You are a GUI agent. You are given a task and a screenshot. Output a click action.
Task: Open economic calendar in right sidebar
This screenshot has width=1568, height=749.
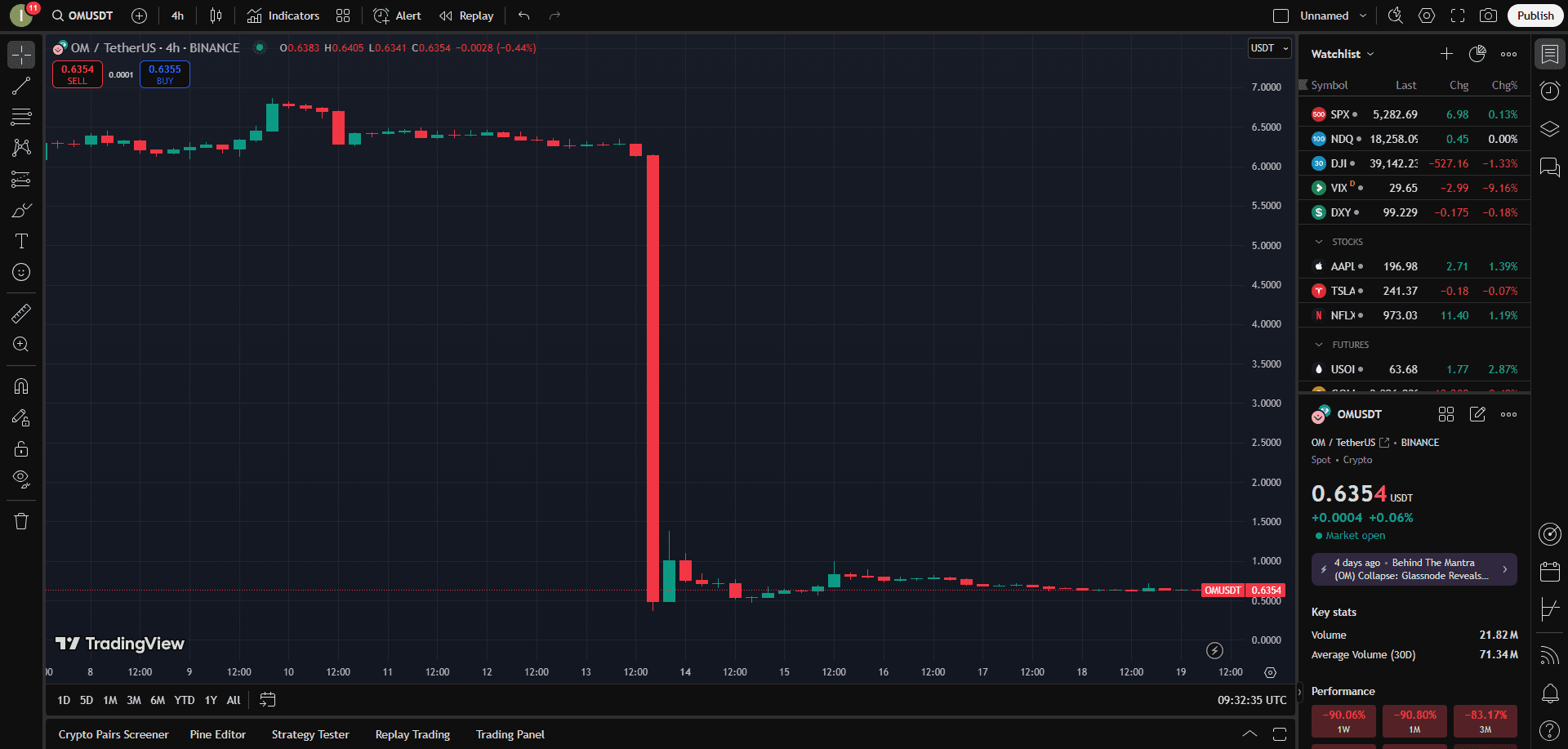[x=1550, y=572]
